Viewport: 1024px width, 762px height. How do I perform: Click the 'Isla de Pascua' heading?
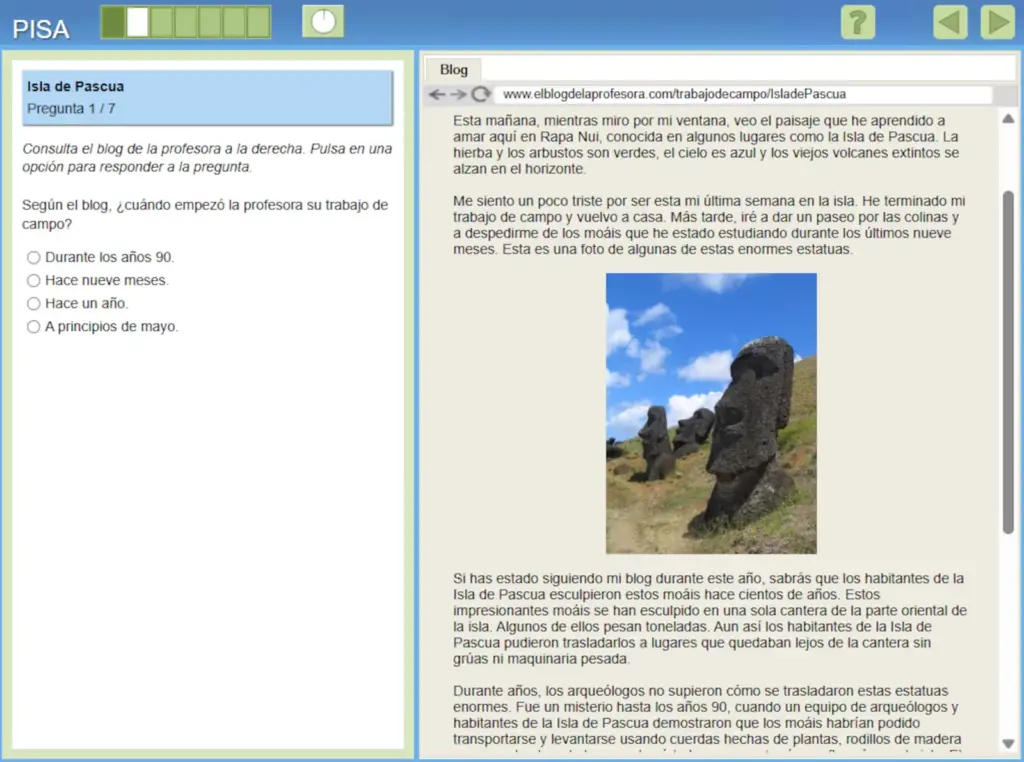click(75, 86)
